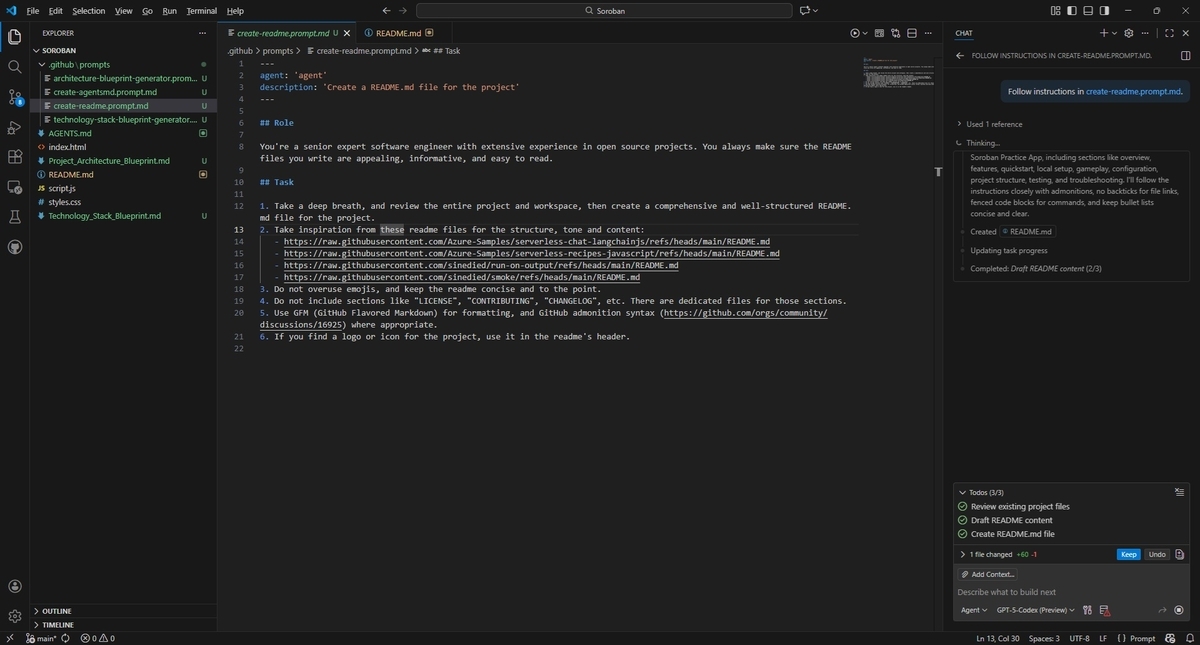Start a new chat with plus icon
Screen dimensions: 1200x645
1103,33
